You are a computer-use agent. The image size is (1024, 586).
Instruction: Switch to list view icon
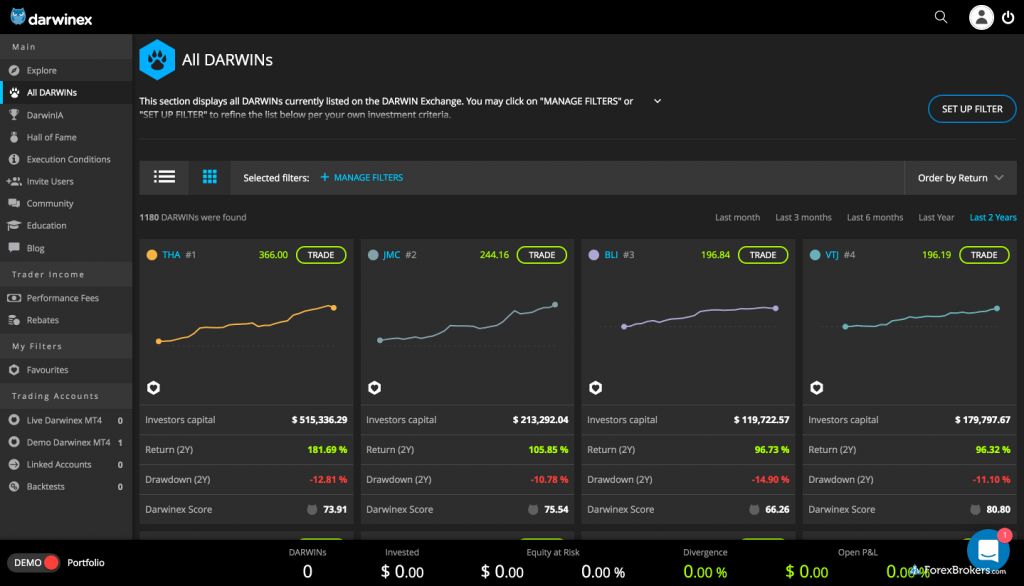(164, 177)
